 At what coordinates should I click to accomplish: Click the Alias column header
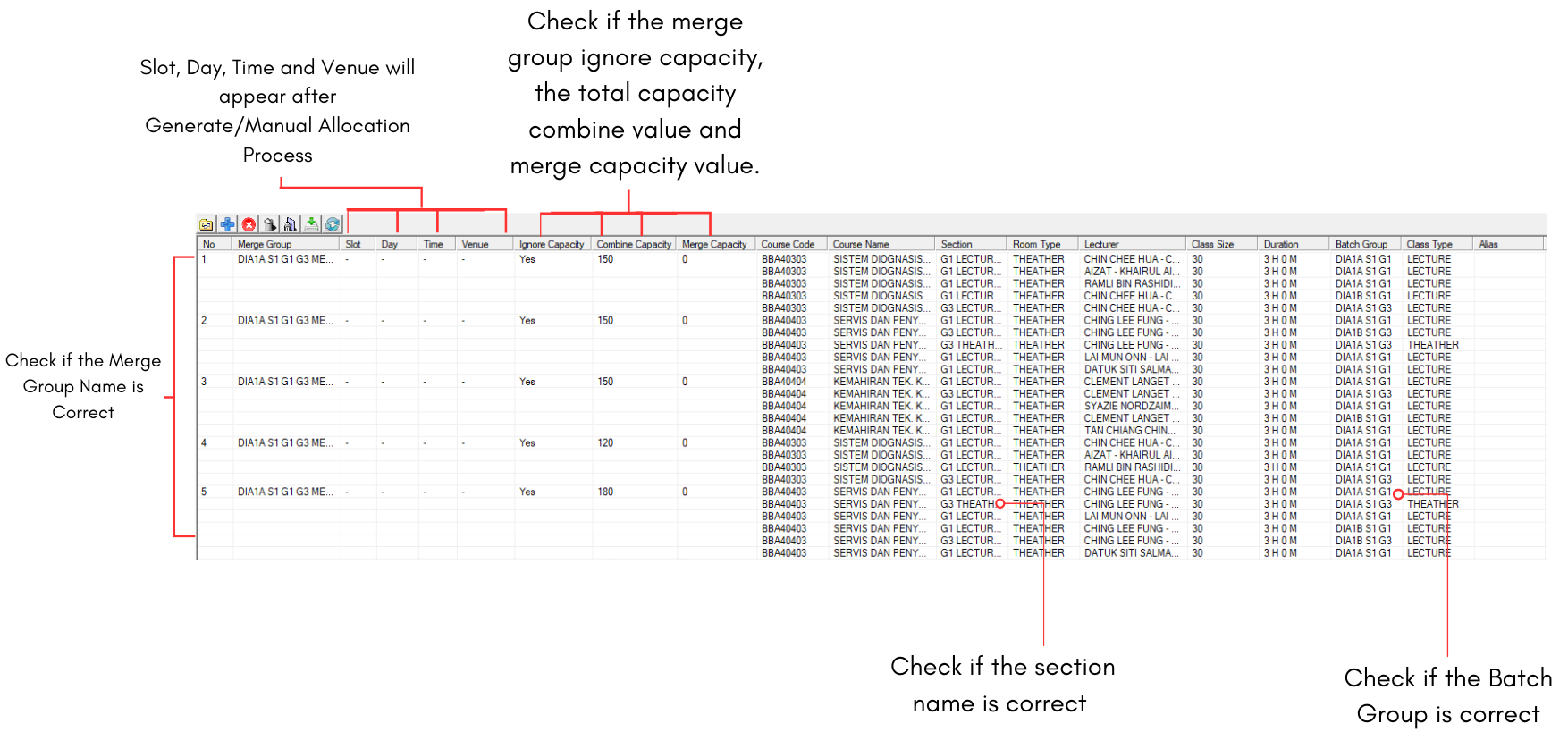click(1488, 244)
